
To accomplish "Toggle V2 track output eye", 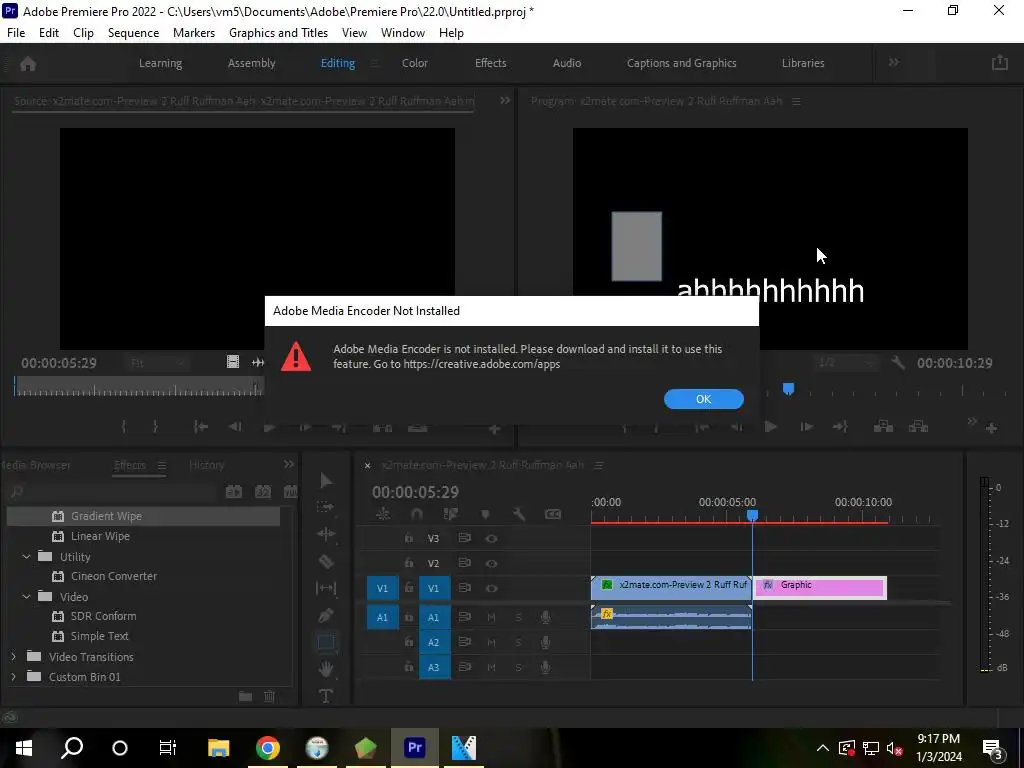I will 491,564.
